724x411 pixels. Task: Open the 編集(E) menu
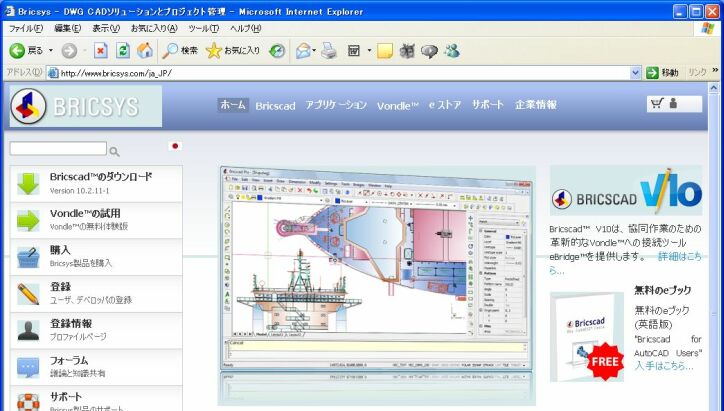(67, 29)
